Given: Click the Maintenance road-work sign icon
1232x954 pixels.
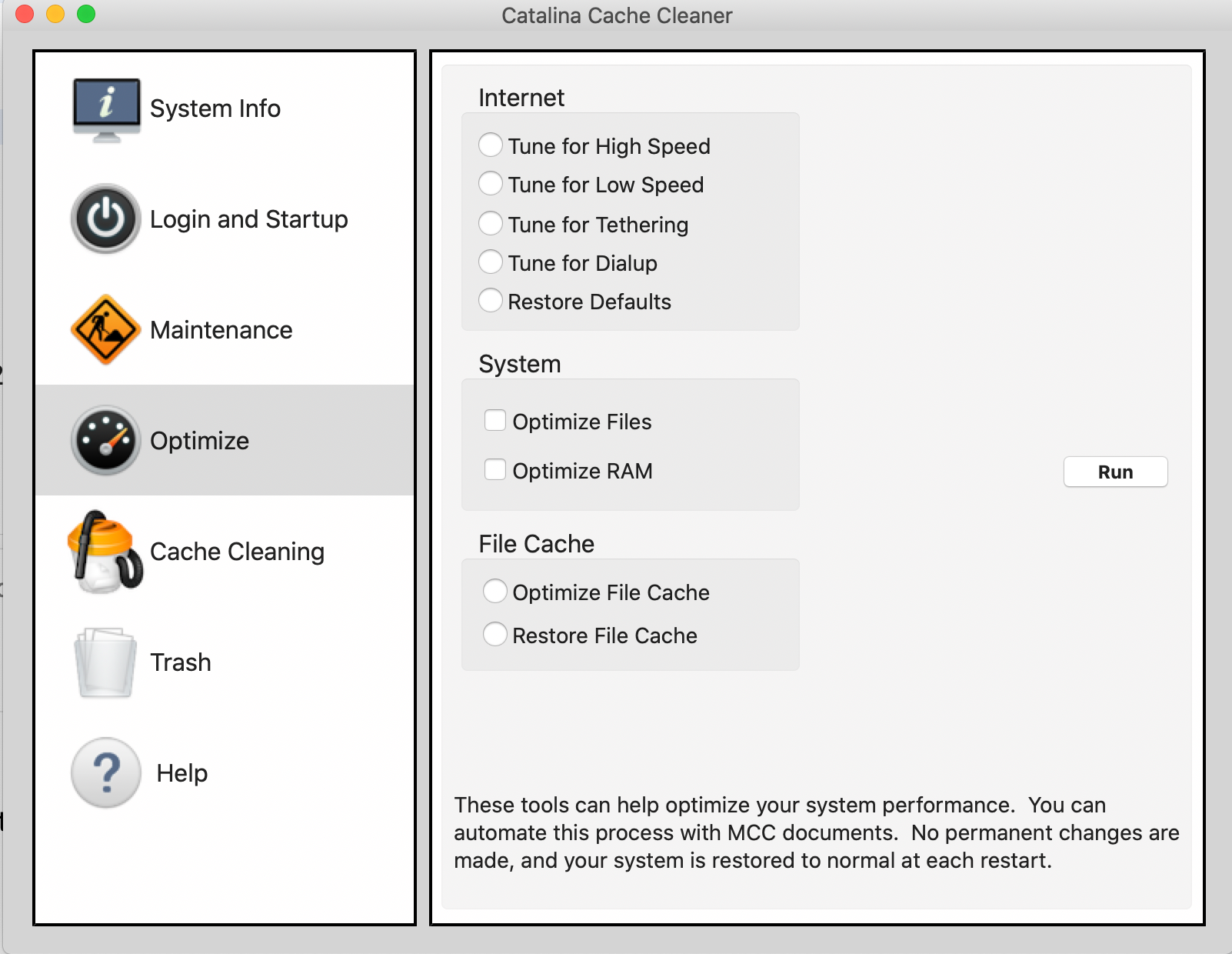Looking at the screenshot, I should (x=105, y=329).
